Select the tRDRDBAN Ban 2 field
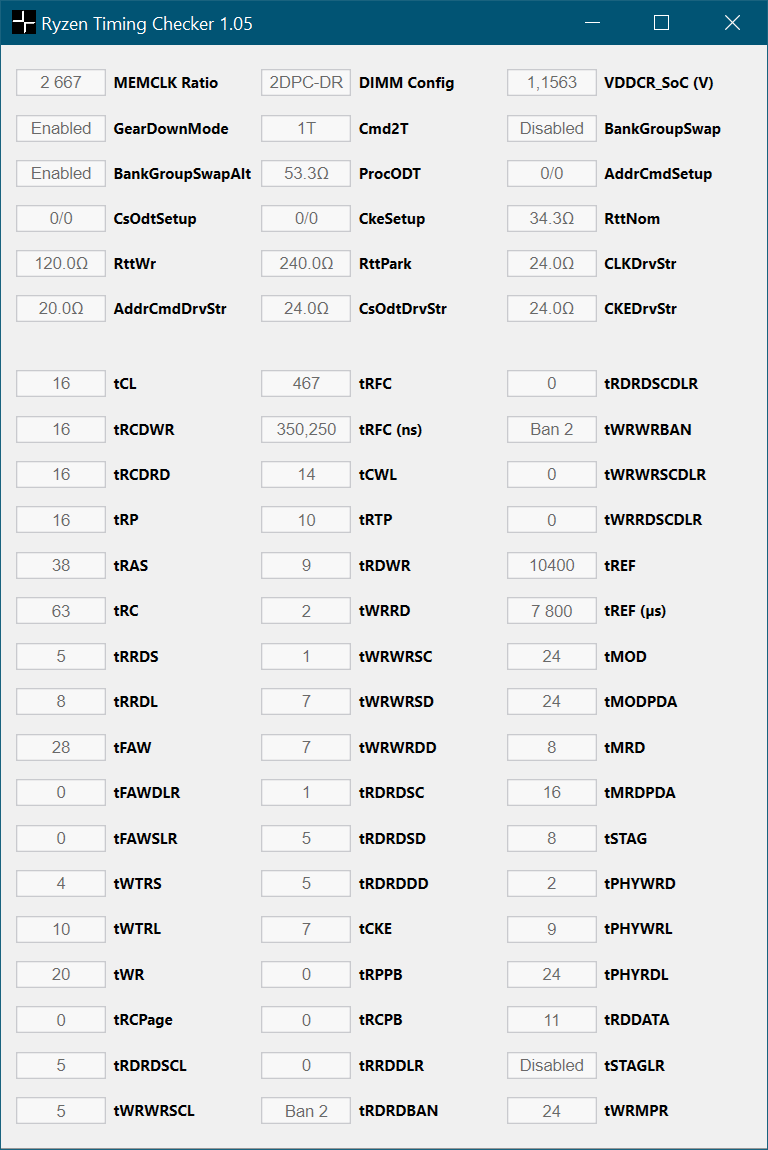Image resolution: width=768 pixels, height=1150 pixels. pyautogui.click(x=306, y=1111)
